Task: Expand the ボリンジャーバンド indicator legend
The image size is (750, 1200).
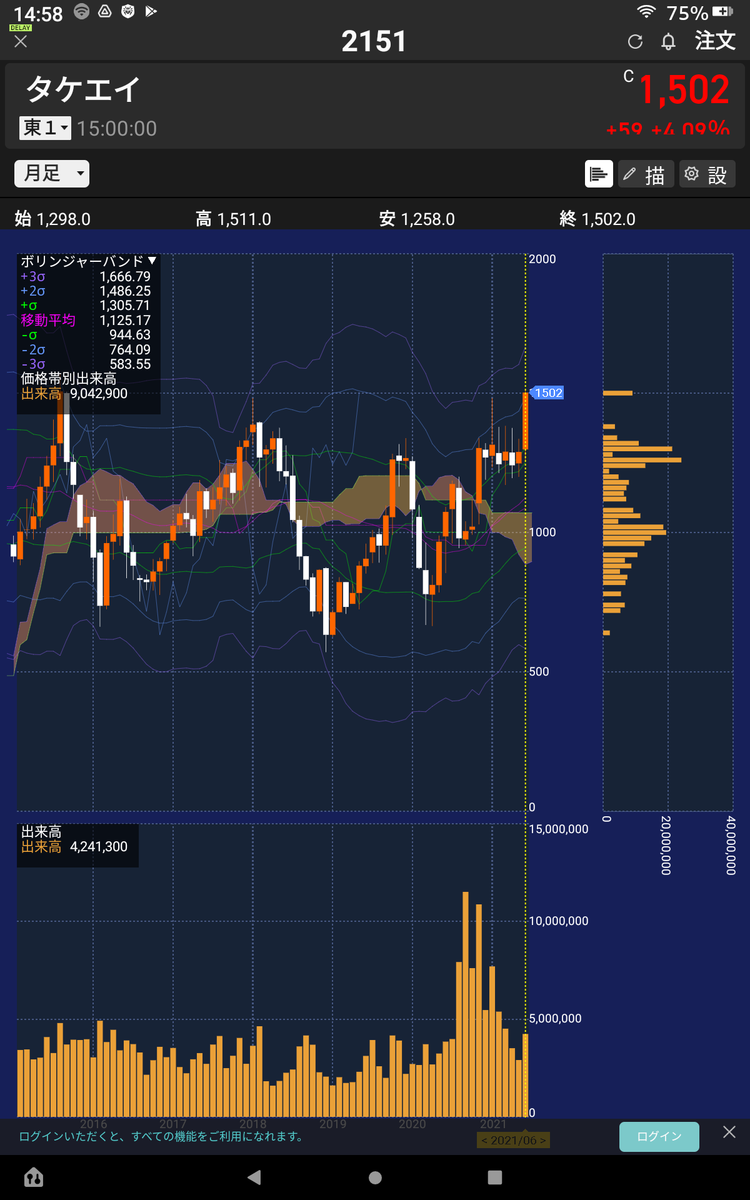Action: (89, 260)
